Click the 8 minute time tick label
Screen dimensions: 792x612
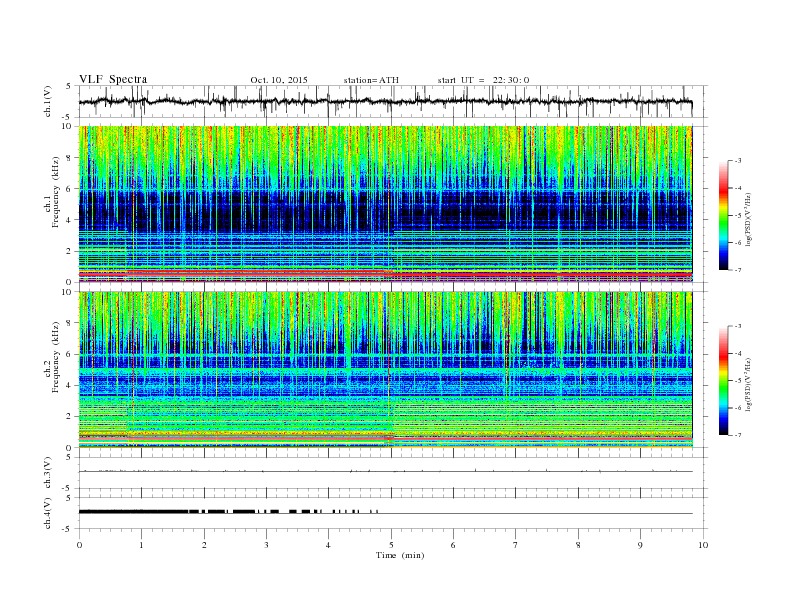point(578,545)
